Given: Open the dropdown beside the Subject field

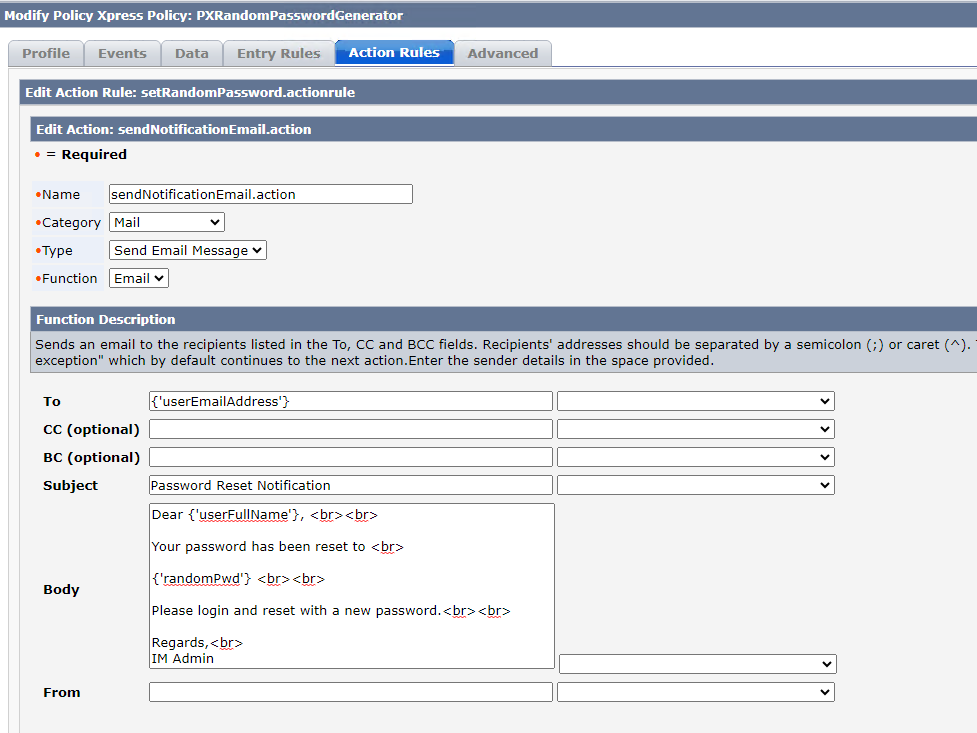Looking at the screenshot, I should point(695,486).
